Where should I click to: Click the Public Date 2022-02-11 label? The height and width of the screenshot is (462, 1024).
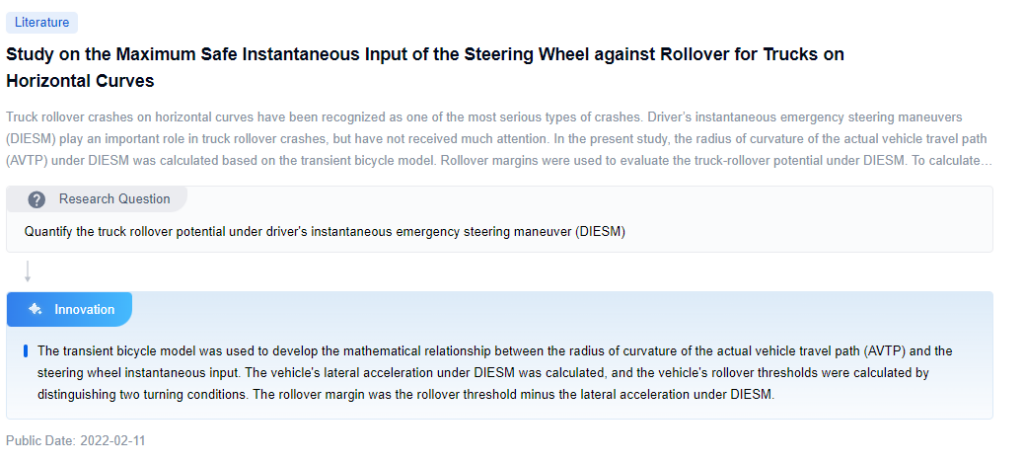pyautogui.click(x=76, y=440)
